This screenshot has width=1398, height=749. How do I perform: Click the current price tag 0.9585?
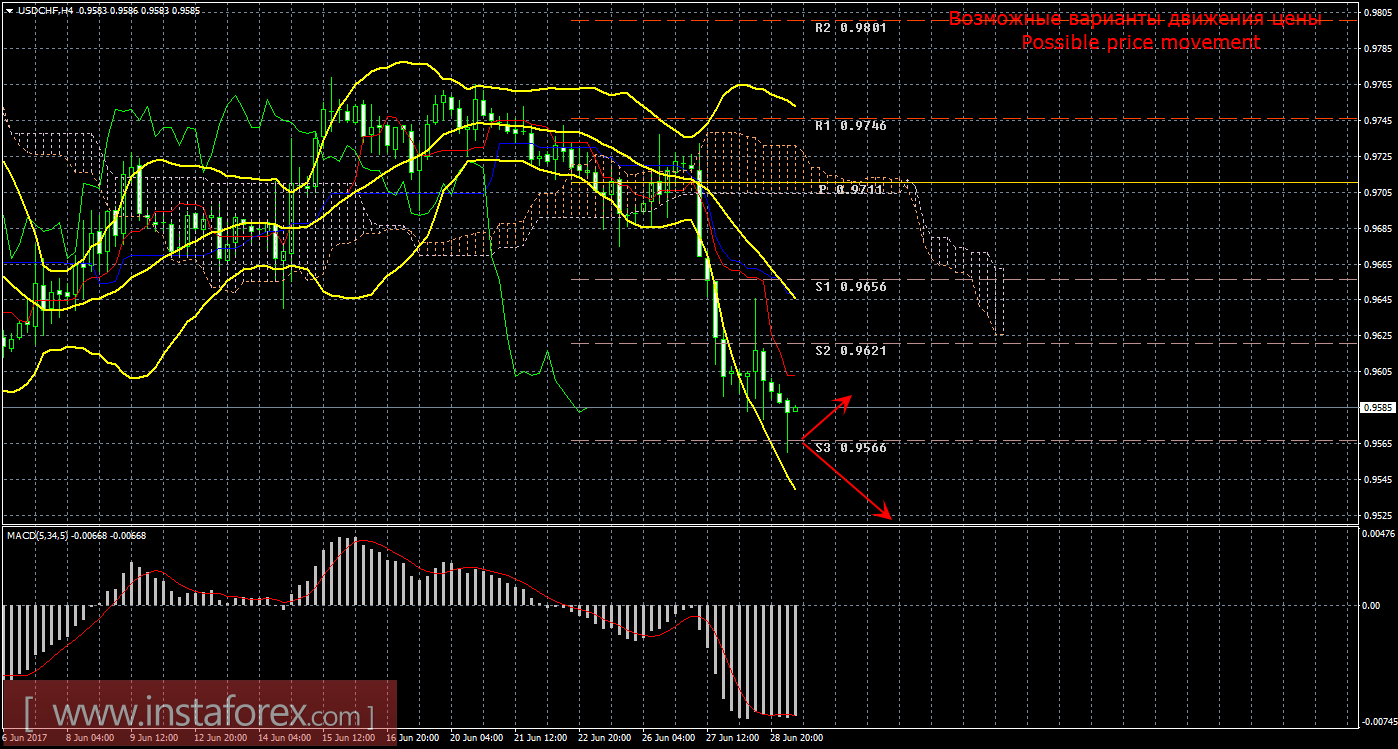click(1376, 408)
